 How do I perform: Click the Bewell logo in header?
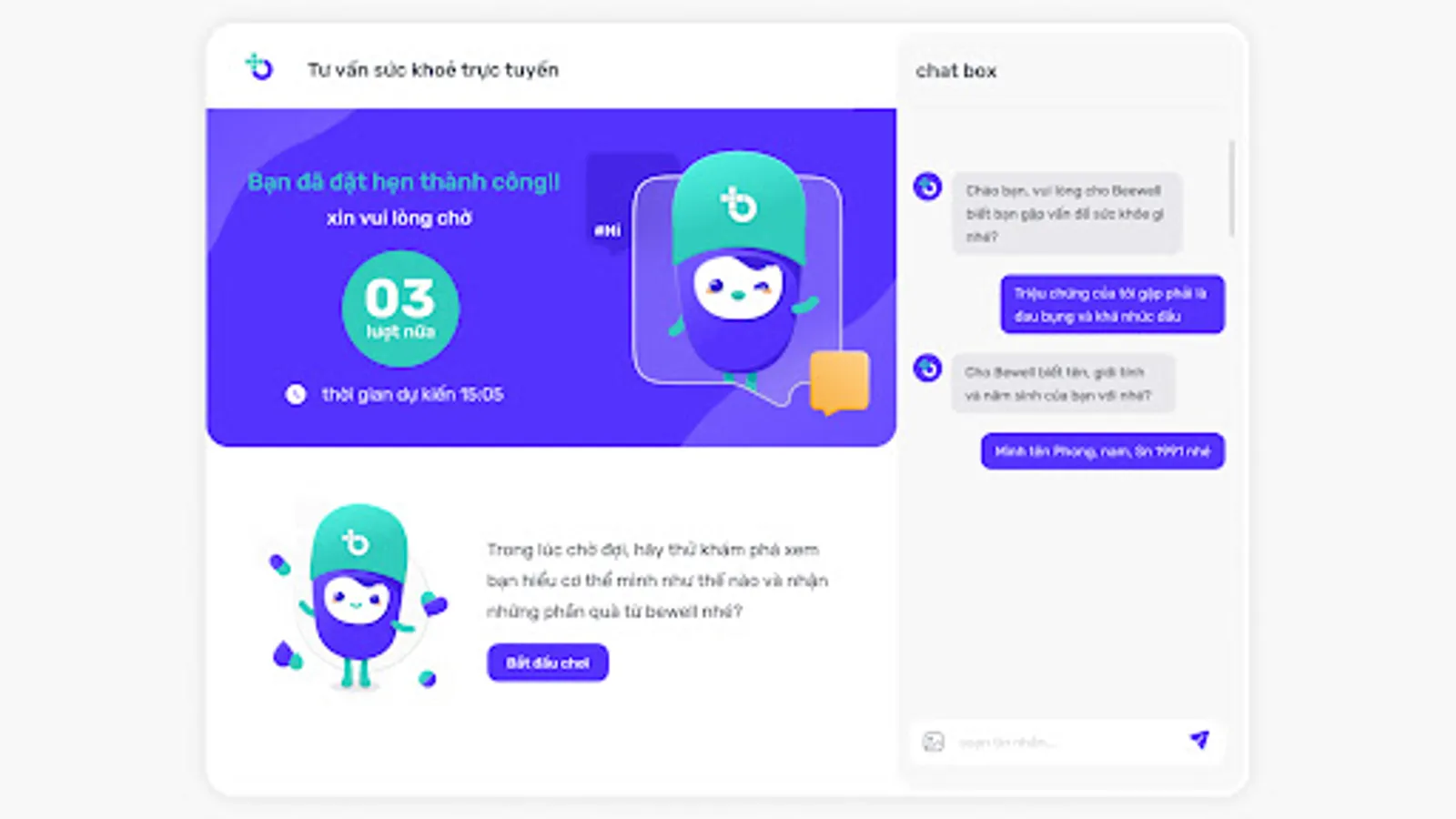tap(259, 66)
